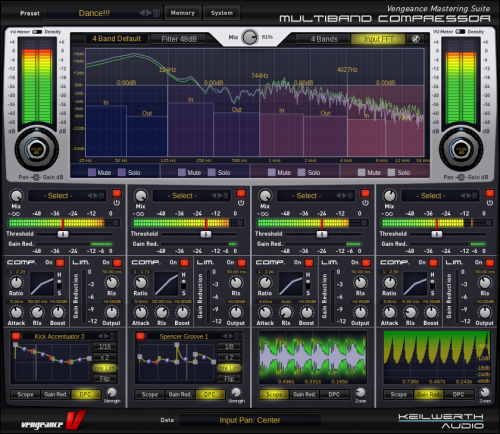Click the first band's Threshold slider handle
This screenshot has height=434, width=500.
click(63, 234)
